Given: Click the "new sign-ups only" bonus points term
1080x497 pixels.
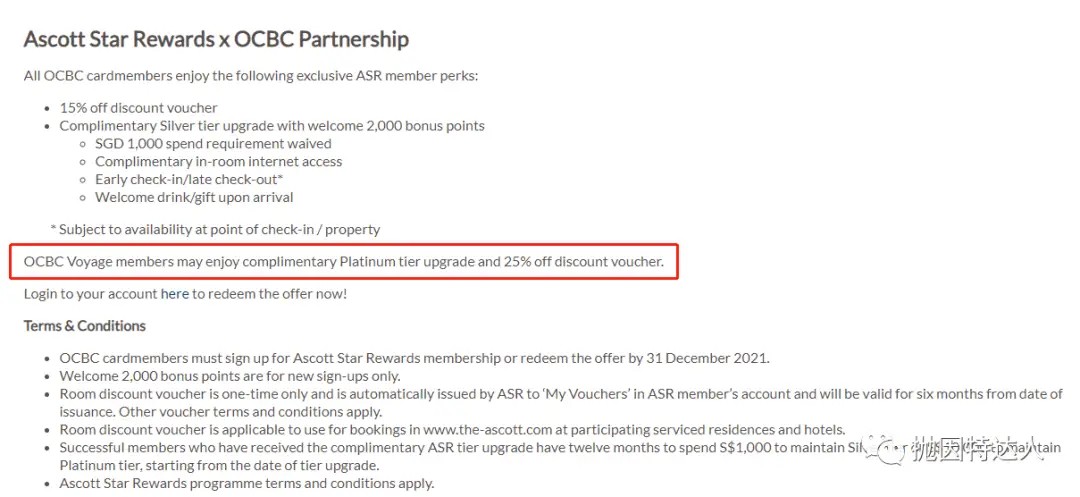Looking at the screenshot, I should click(x=229, y=376).
